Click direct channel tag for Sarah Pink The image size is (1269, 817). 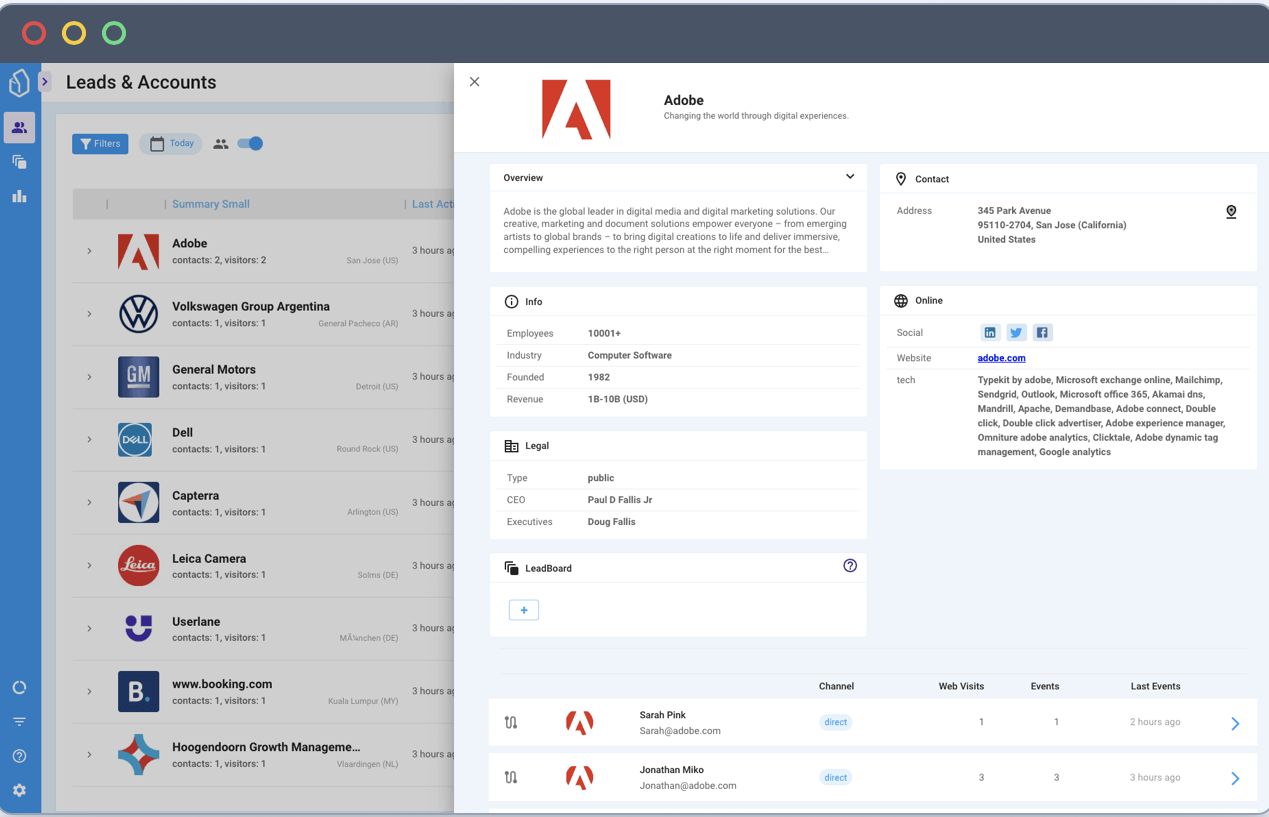pos(836,722)
